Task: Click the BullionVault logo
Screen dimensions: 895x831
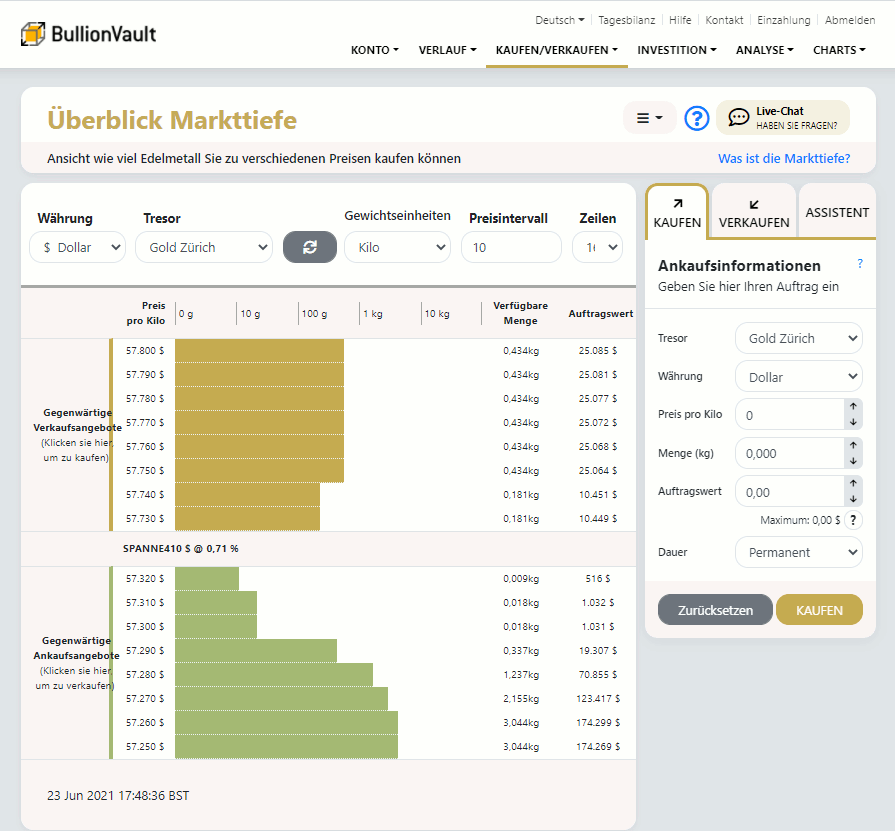Action: click(88, 34)
